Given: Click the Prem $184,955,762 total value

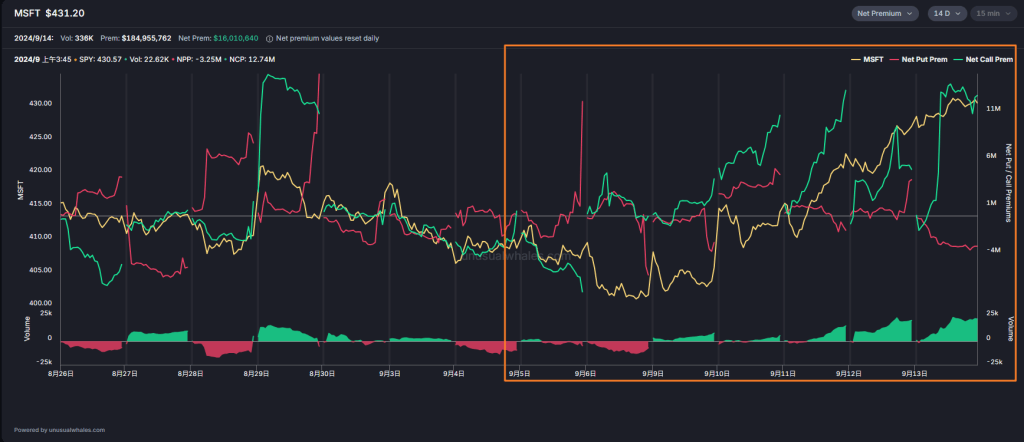Looking at the screenshot, I should [136, 38].
